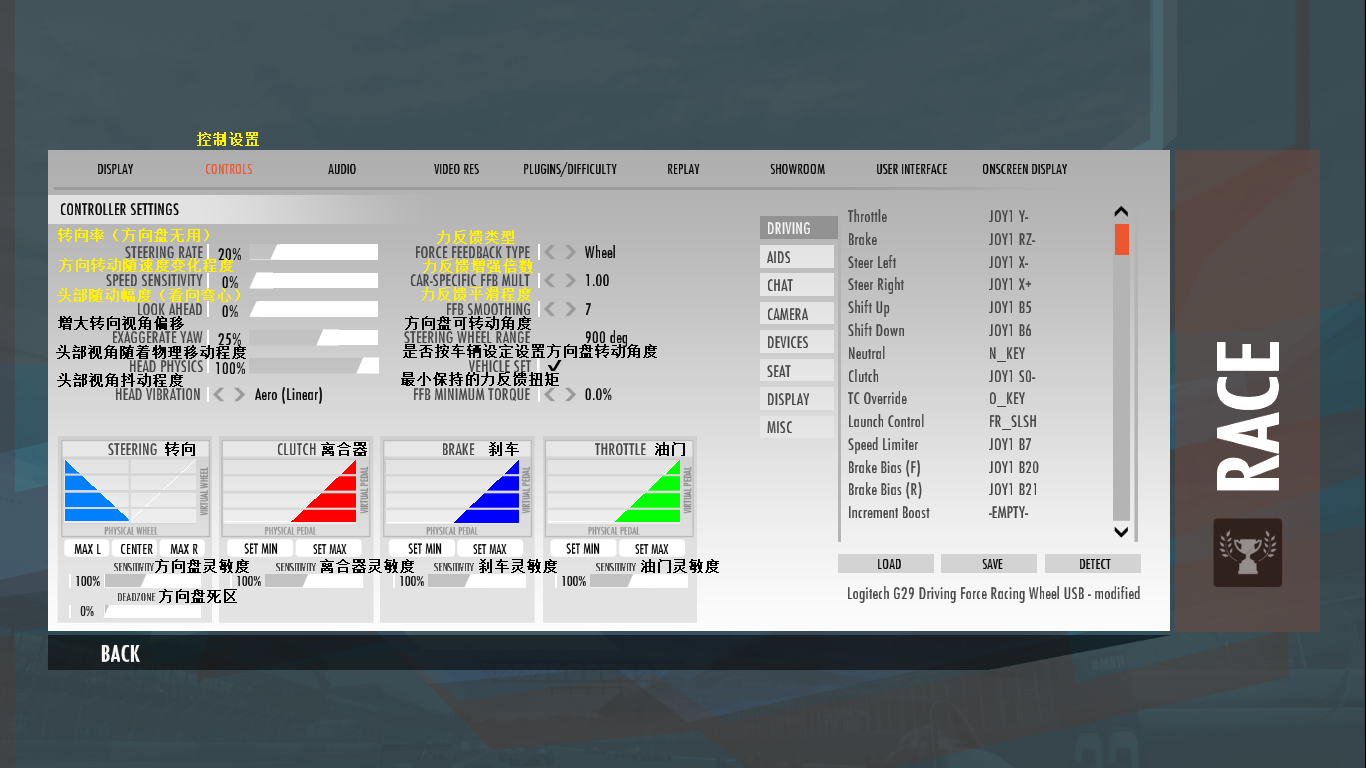Click right arrow for Force Feedback Type
The width and height of the screenshot is (1366, 768).
[x=570, y=252]
